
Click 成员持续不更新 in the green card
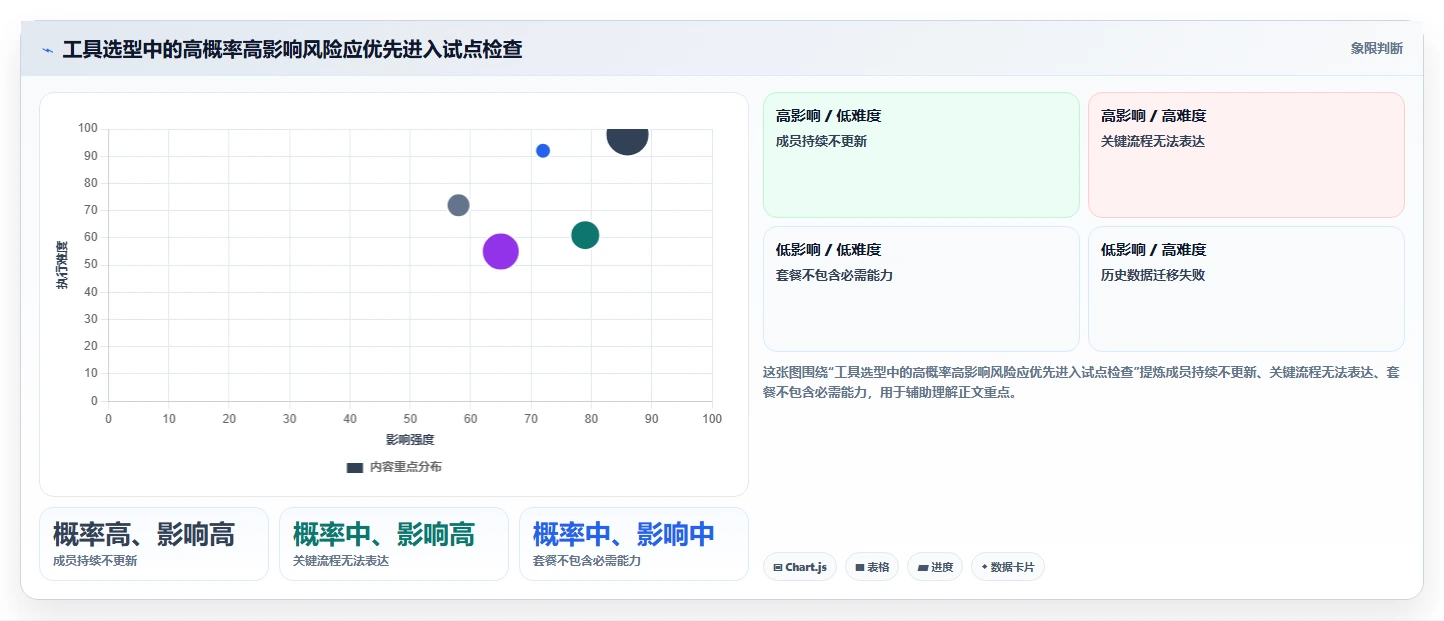click(821, 141)
